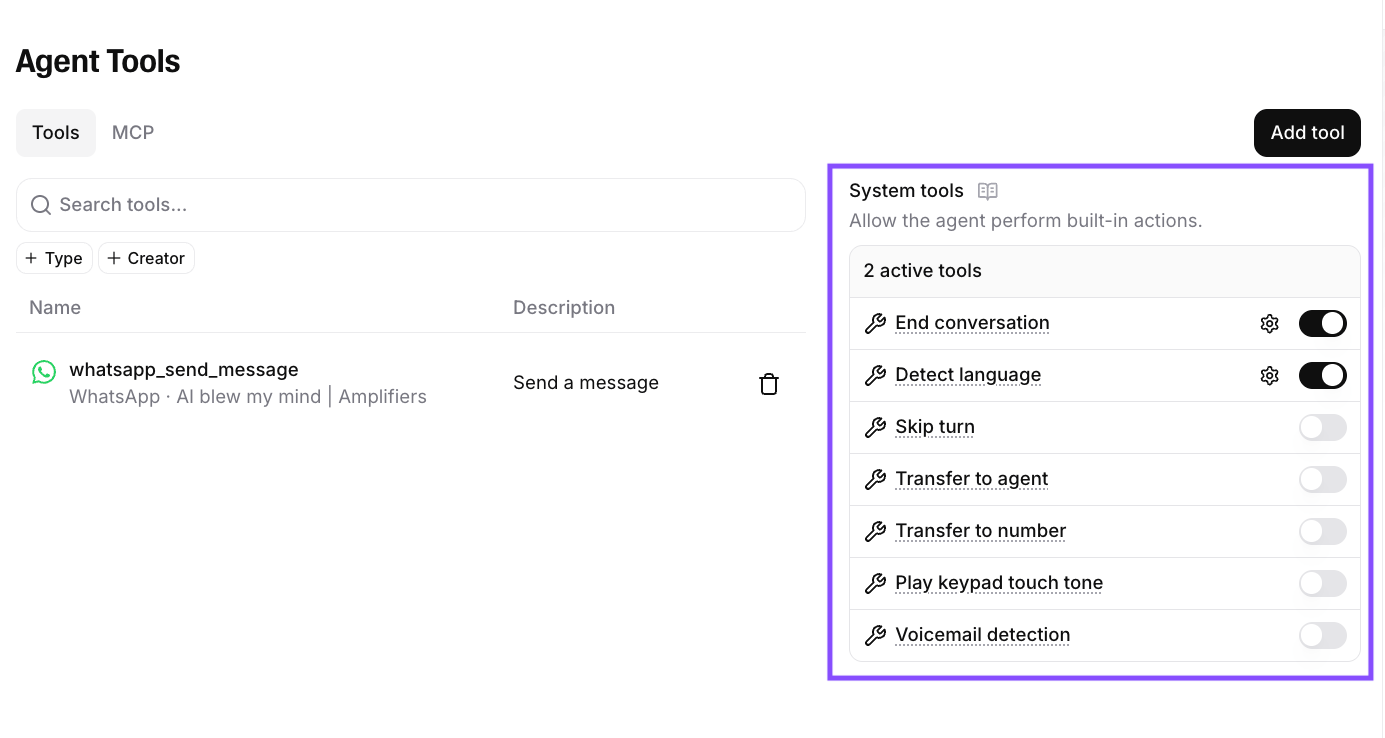Screen dimensions: 1385x738
Task: Open the Transfer to number label link
Action: click(x=981, y=531)
